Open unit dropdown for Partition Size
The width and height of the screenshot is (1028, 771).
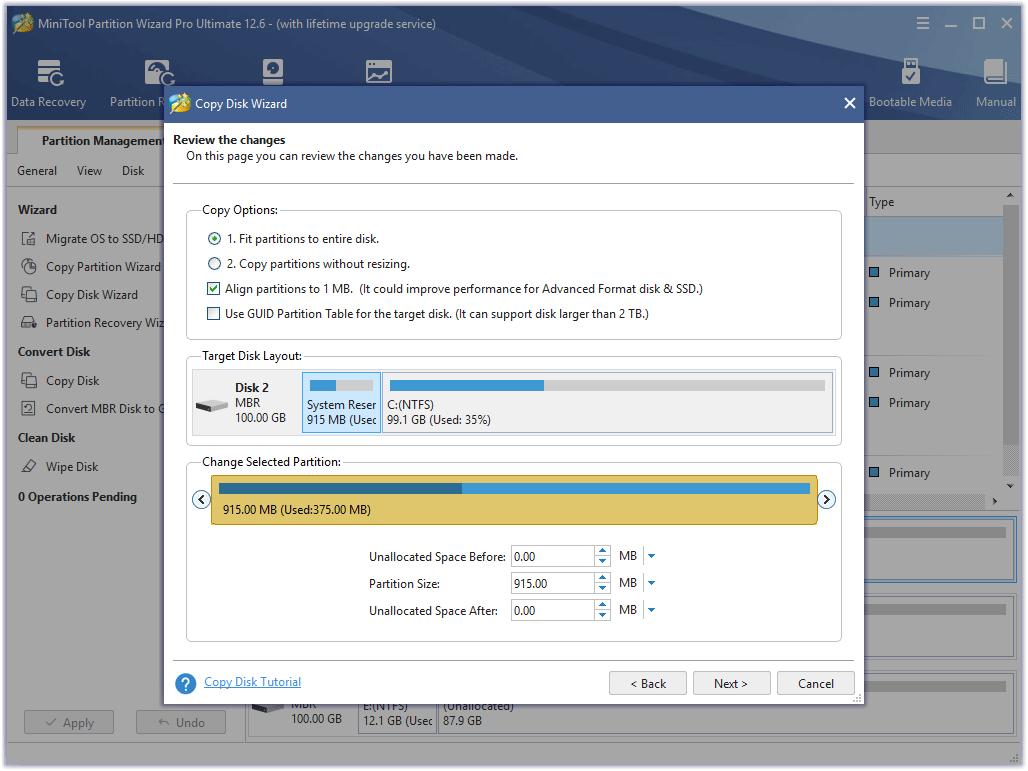coord(651,583)
